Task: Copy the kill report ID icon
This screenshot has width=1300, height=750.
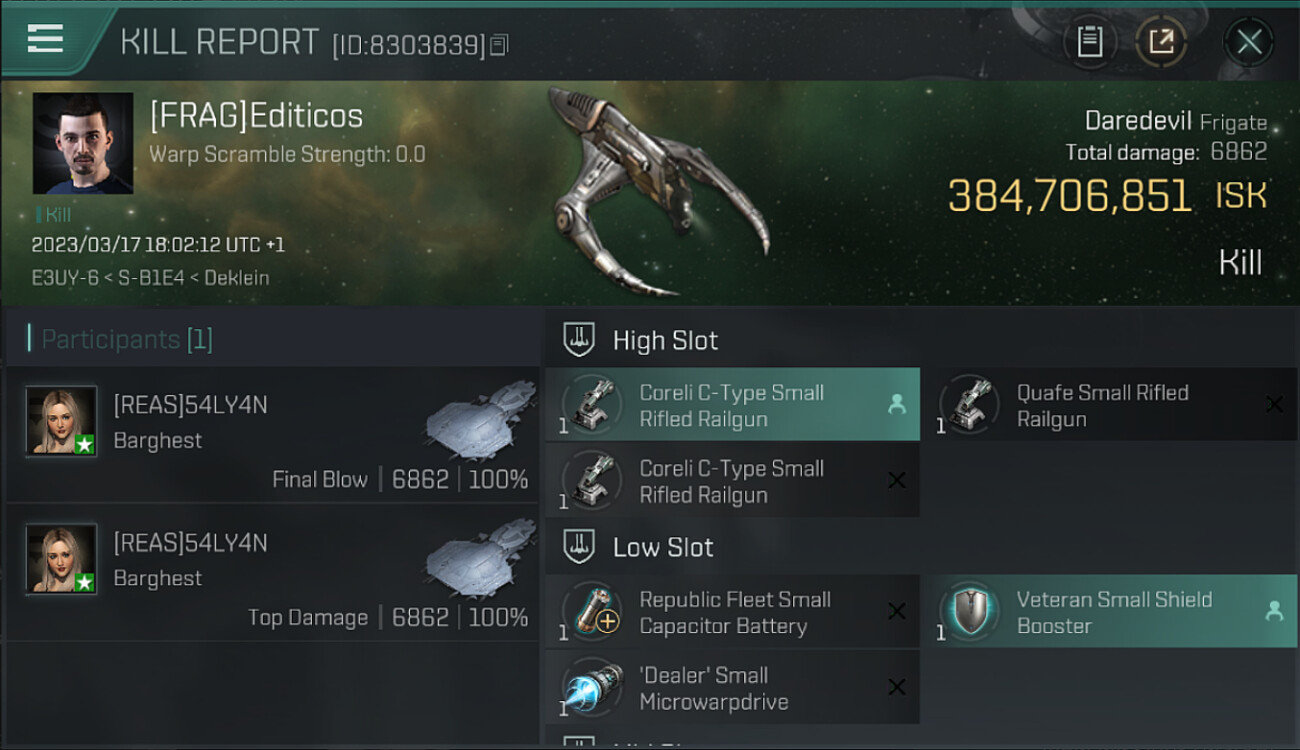Action: coord(499,44)
